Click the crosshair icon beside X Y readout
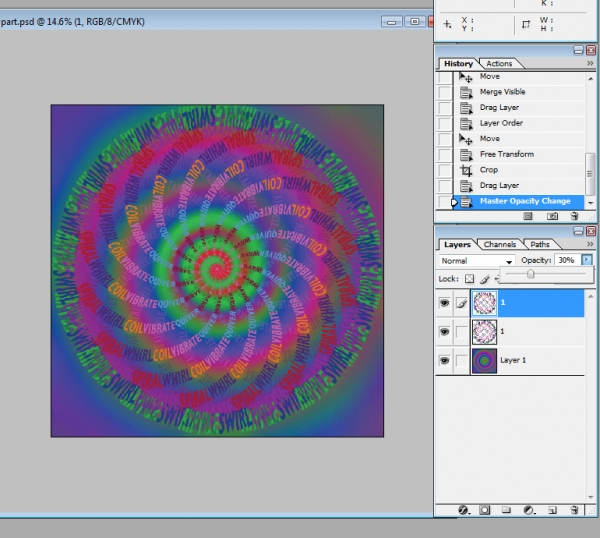The width and height of the screenshot is (600, 538). coord(447,24)
